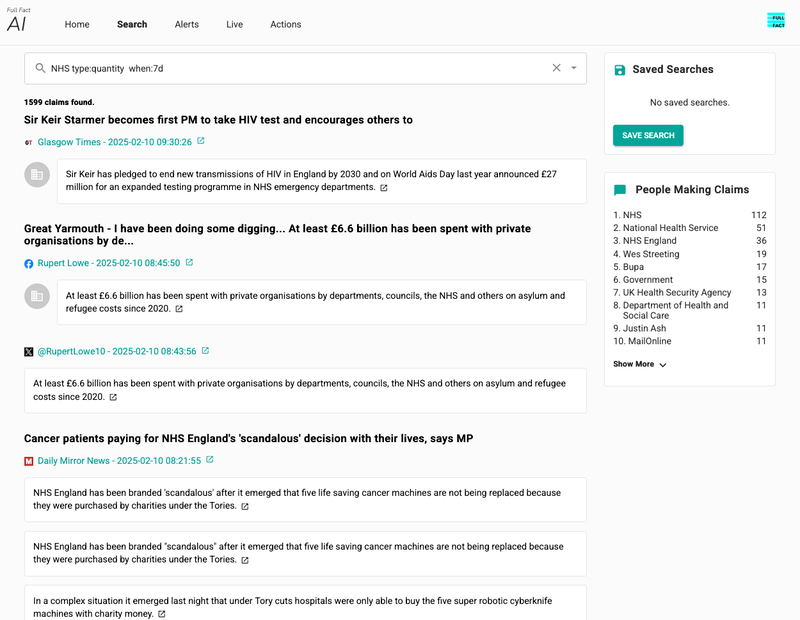Click the Full Fact AI logo
Image resolution: width=800 pixels, height=620 pixels.
pos(18,20)
